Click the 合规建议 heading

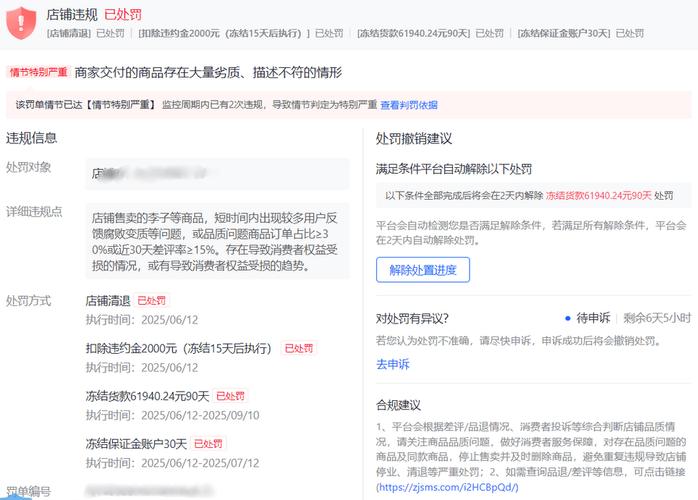[398, 405]
